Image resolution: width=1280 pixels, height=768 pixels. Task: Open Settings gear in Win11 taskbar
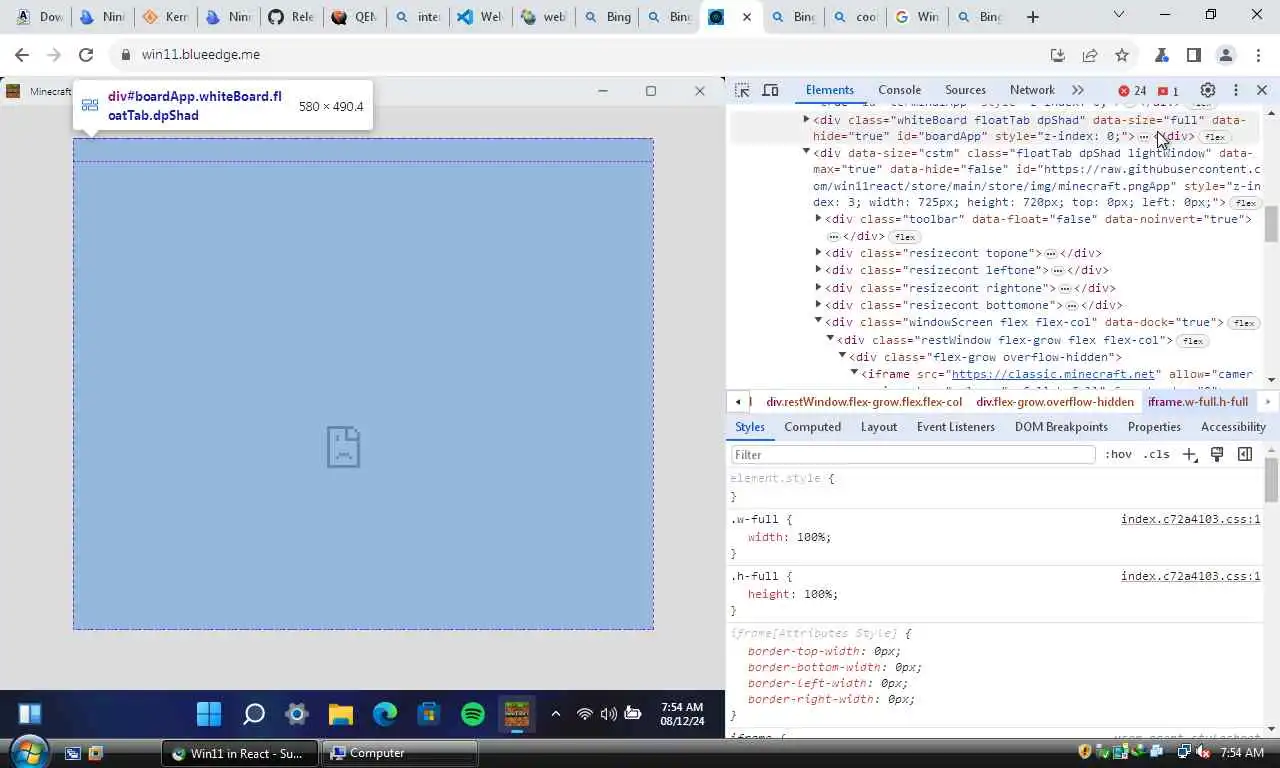point(297,713)
